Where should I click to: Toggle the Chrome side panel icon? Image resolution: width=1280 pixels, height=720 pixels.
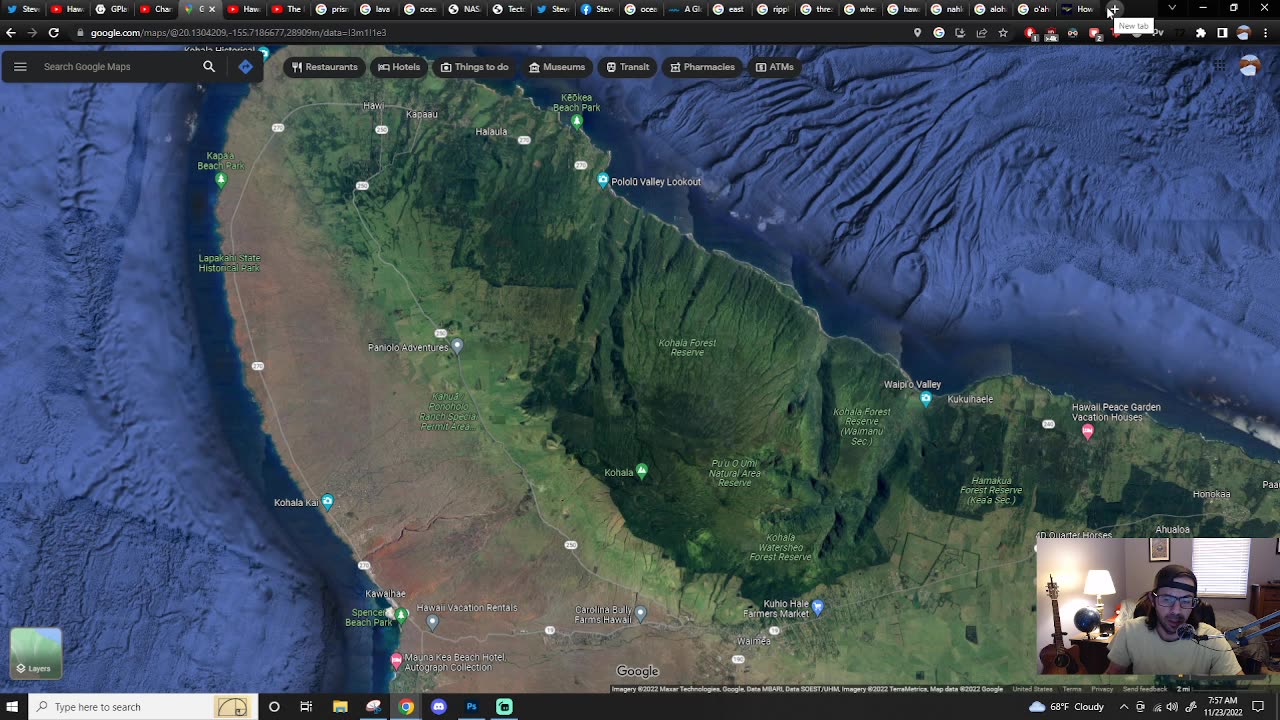pyautogui.click(x=1222, y=33)
